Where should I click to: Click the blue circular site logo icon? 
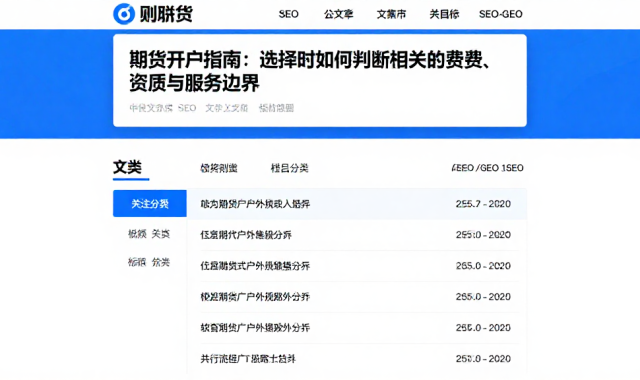(124, 14)
